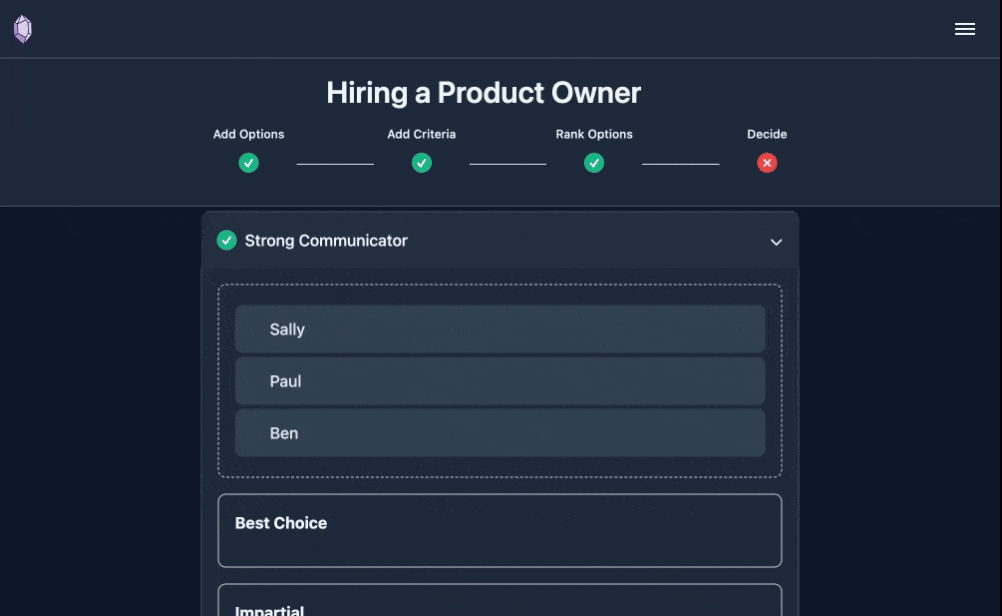
Task: Click the Hiring a Product Owner title
Action: [x=483, y=93]
